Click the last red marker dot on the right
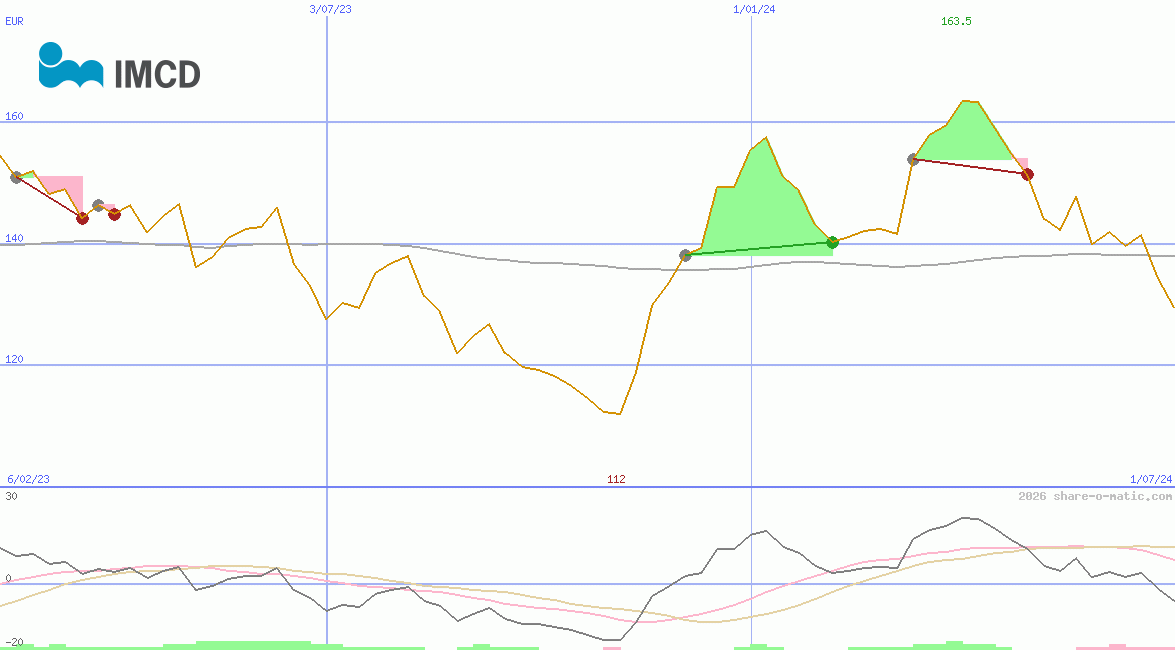Screen dimensions: 1175x650 coord(1027,174)
